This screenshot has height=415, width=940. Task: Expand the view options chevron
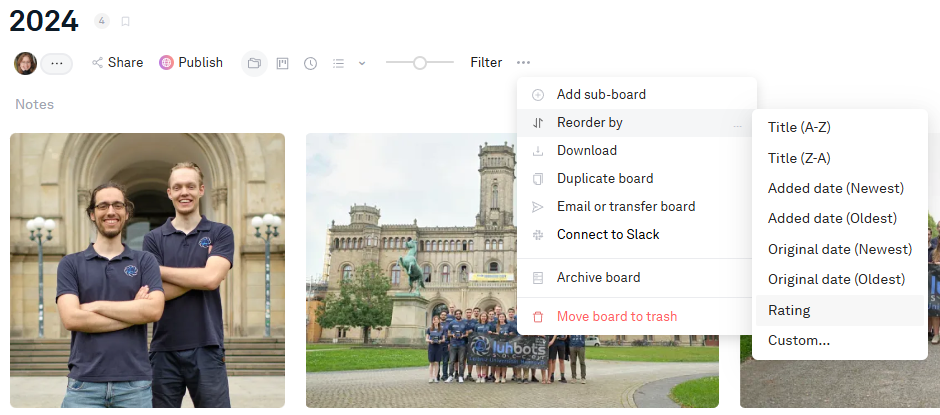362,63
